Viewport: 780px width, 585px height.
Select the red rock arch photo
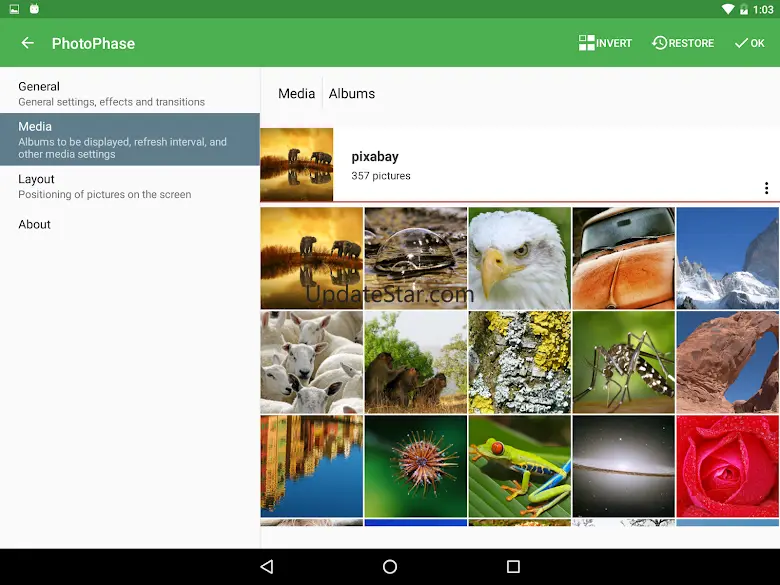(727, 362)
